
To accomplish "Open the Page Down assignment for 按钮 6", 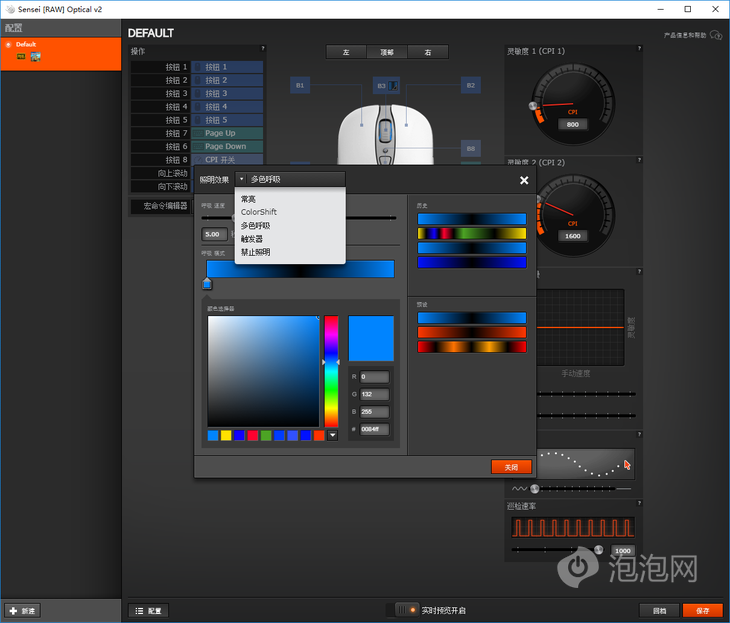I will [227, 146].
